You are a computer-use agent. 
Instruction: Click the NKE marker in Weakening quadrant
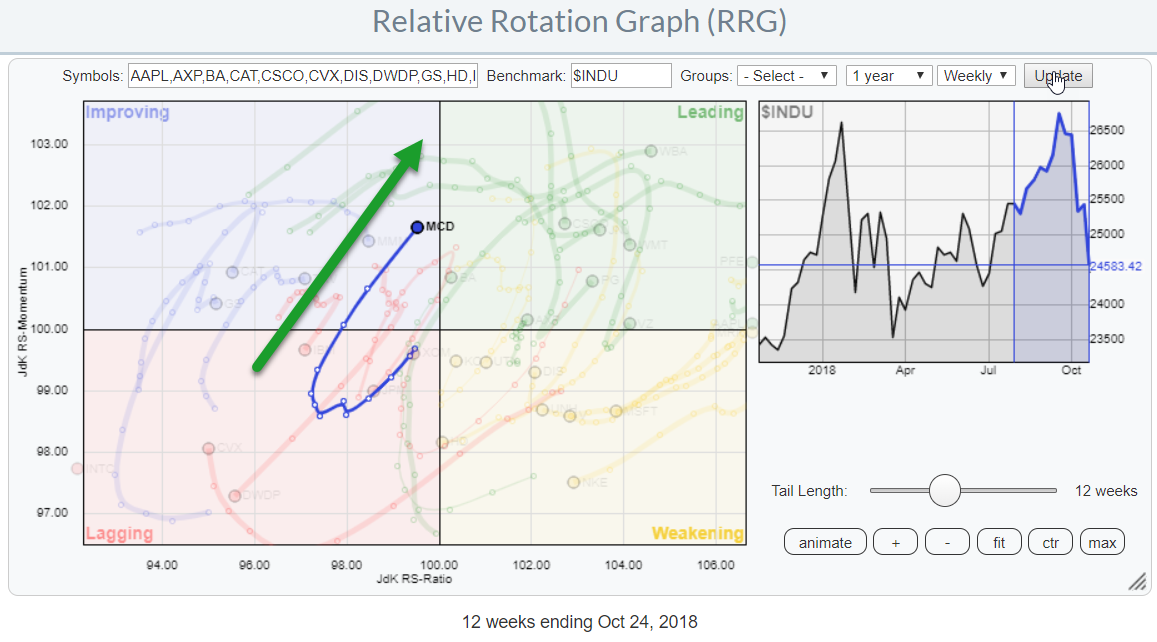(574, 482)
